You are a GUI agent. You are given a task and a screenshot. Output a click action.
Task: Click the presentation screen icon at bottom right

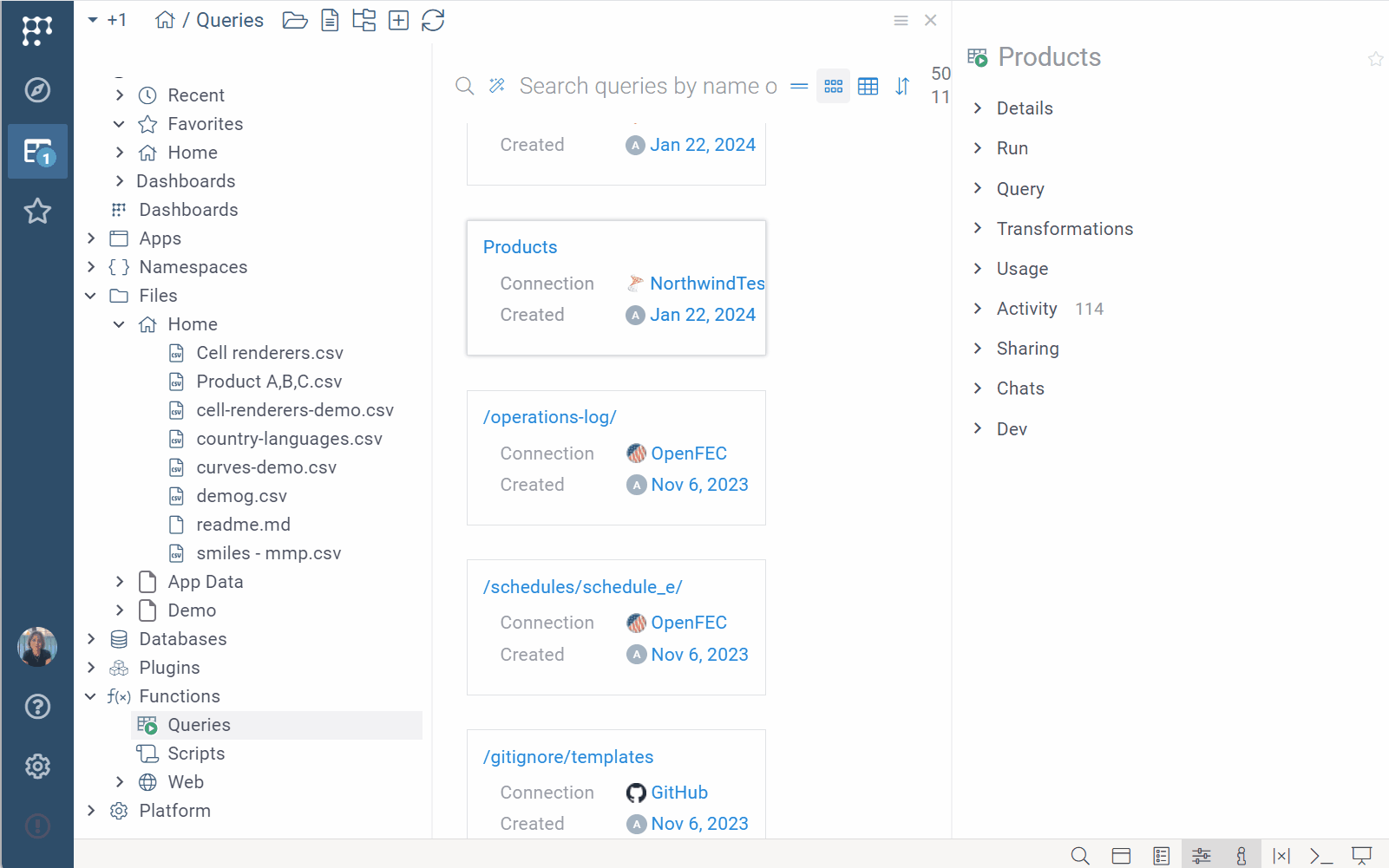click(1361, 856)
